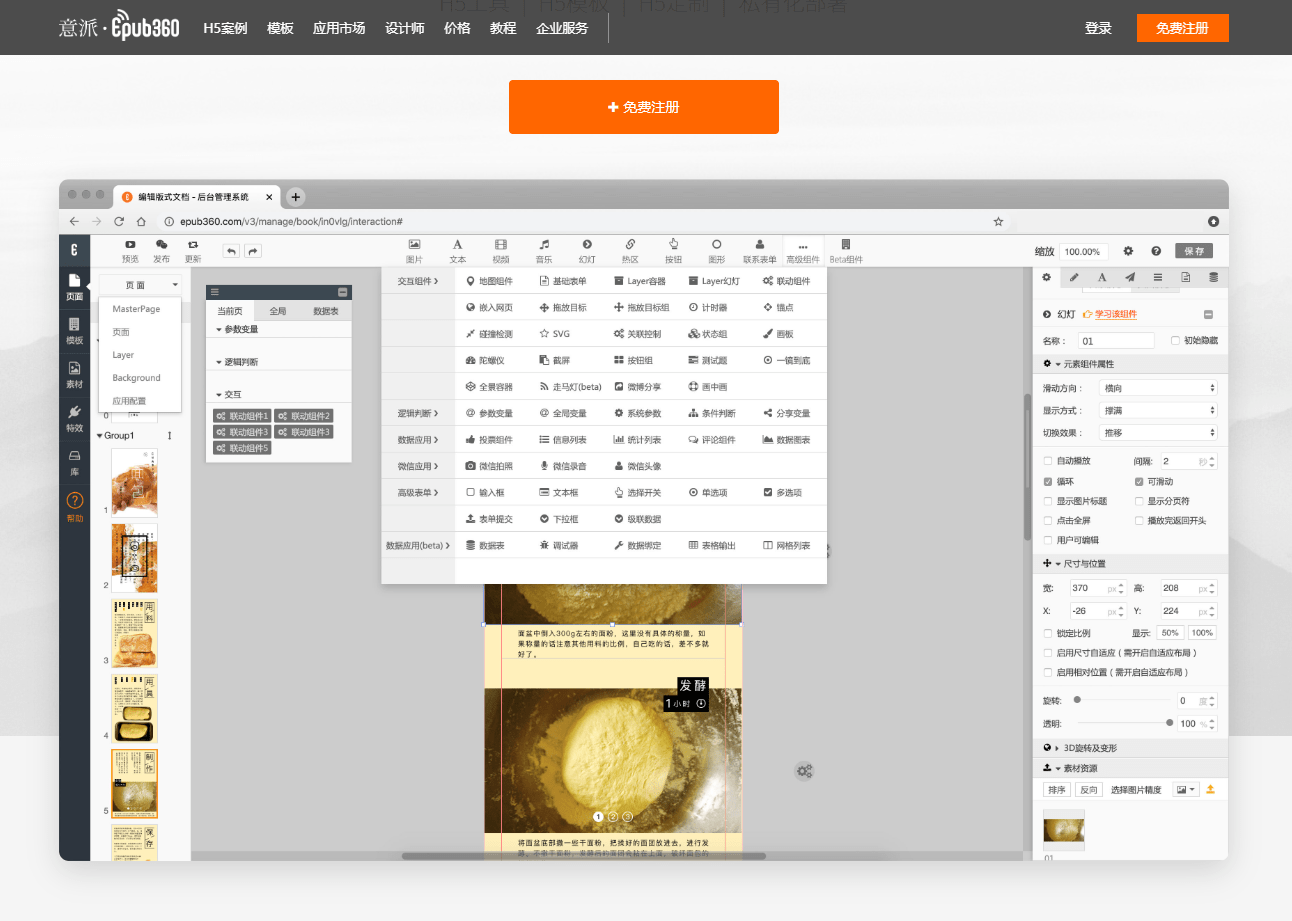This screenshot has width=1292, height=921.
Task: Select the 图片 image tool icon
Action: (414, 244)
